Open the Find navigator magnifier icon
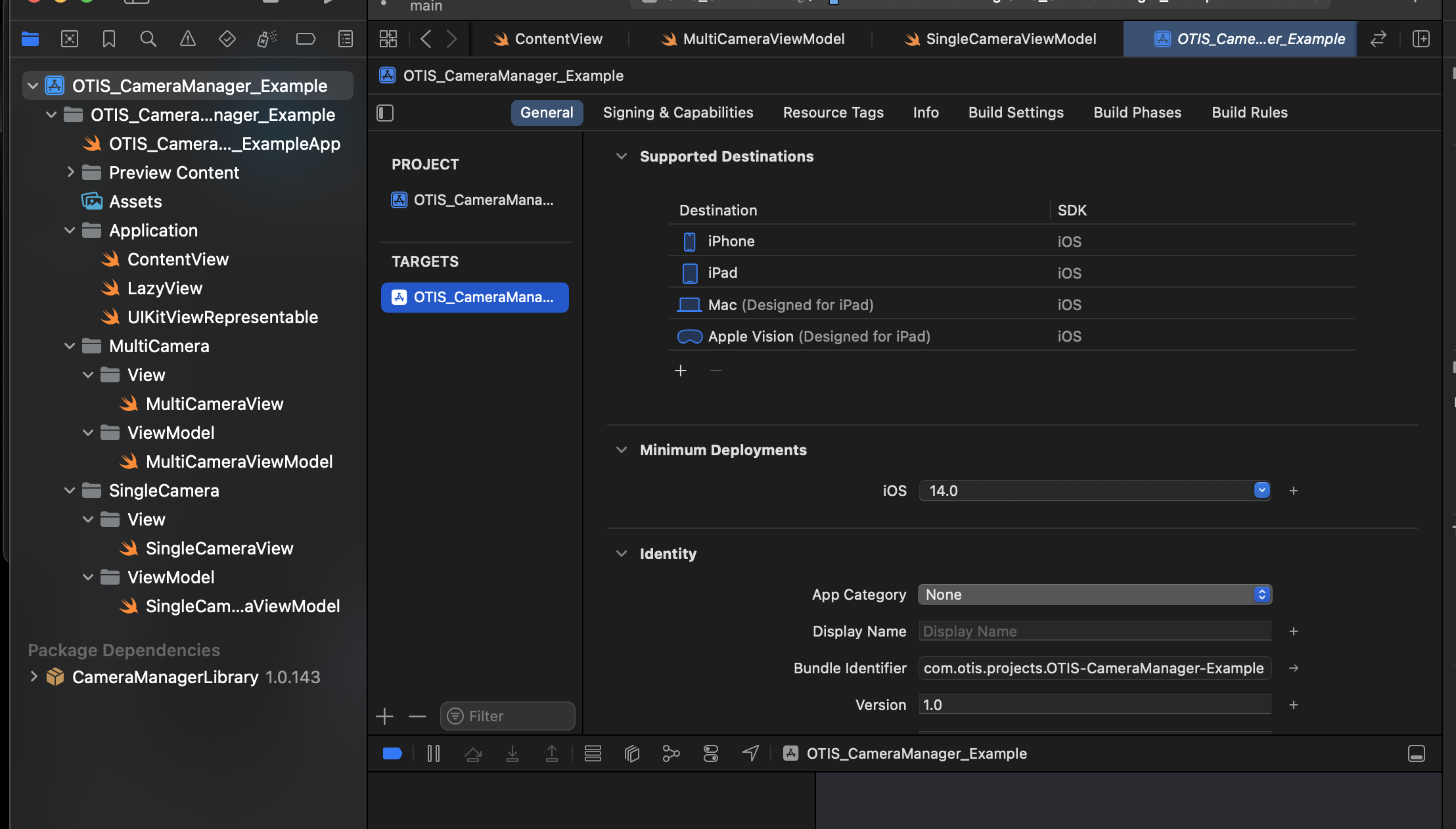1456x829 pixels. point(148,39)
